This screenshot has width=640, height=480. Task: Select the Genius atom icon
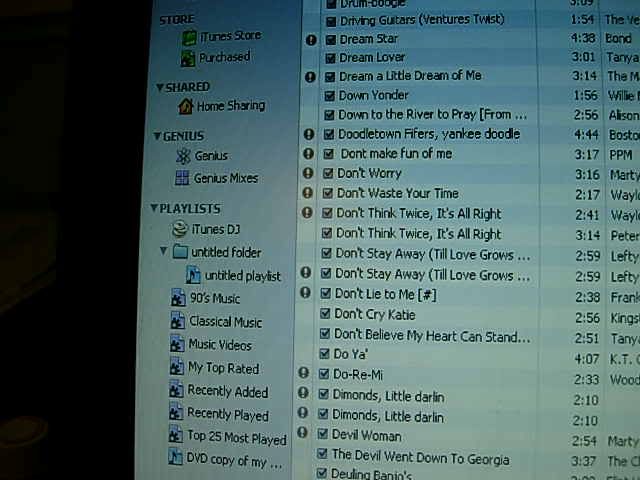click(x=183, y=156)
